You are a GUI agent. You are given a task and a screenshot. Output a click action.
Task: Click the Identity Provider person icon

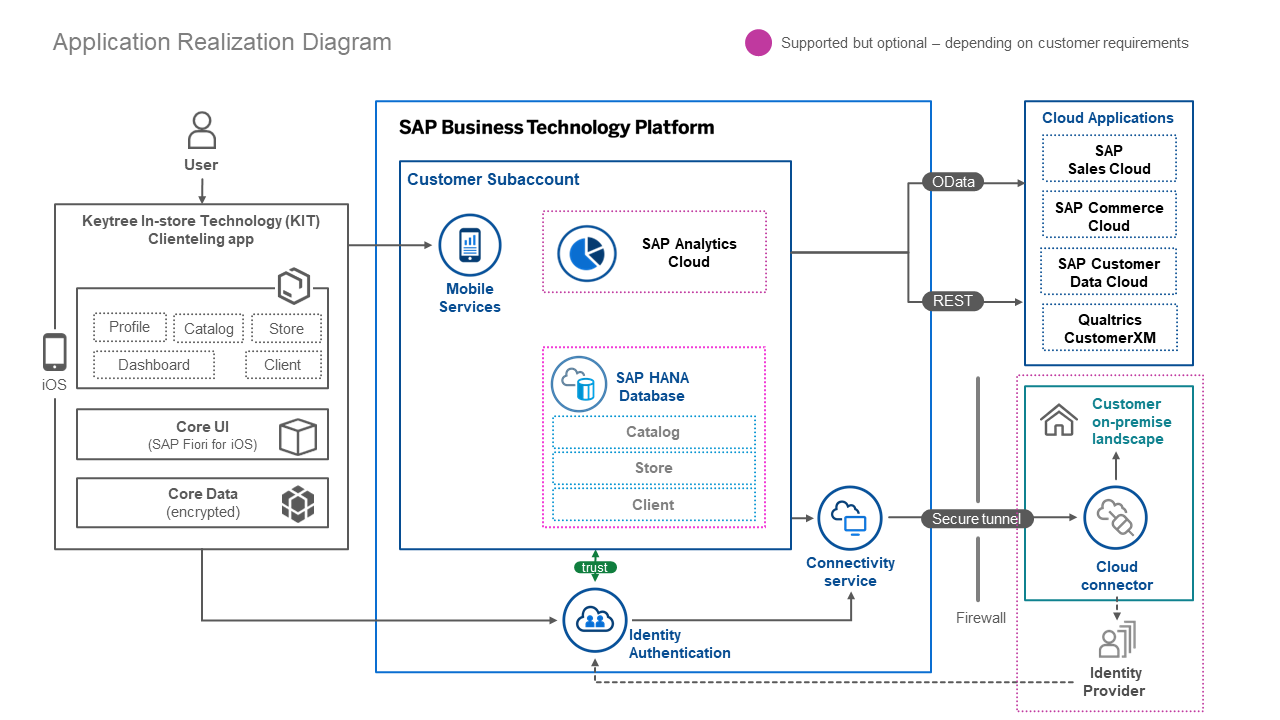pyautogui.click(x=1117, y=639)
